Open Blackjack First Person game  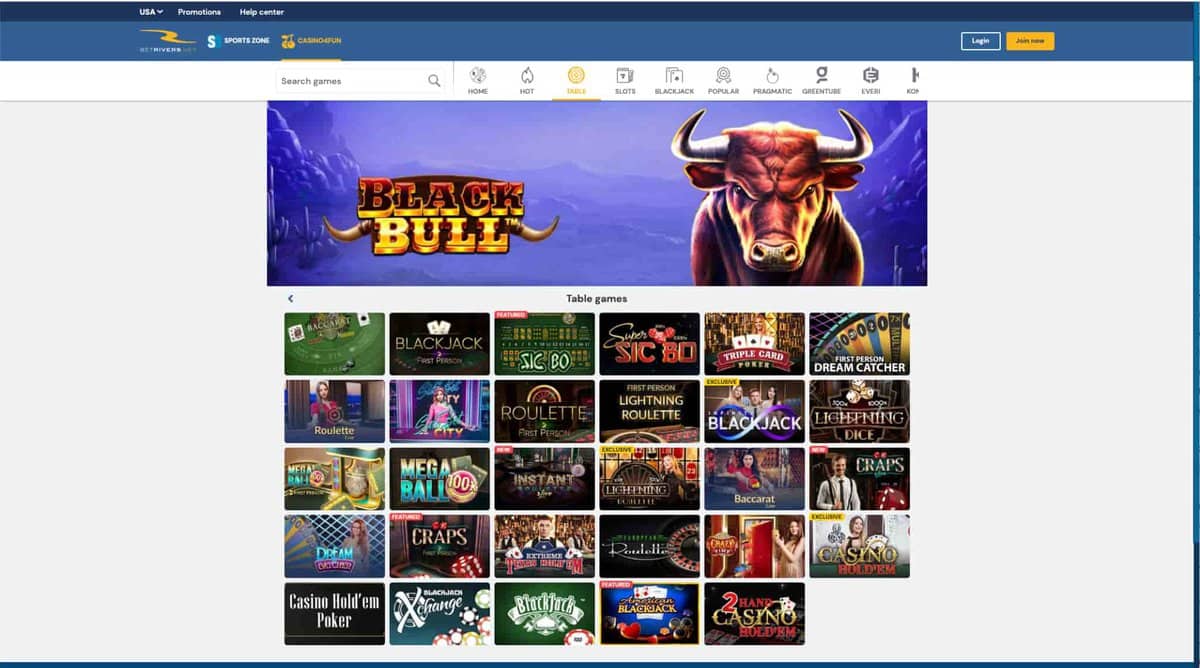point(439,344)
